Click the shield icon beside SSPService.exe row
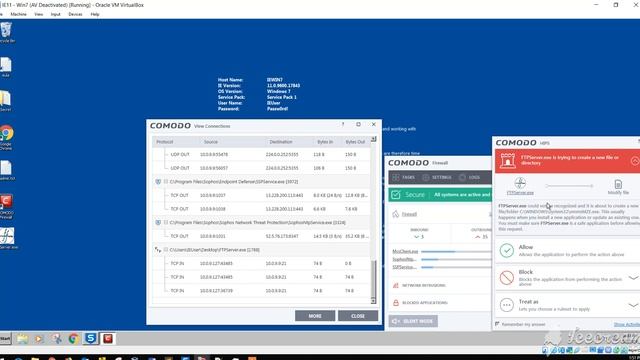The image size is (640, 360). (x=158, y=182)
